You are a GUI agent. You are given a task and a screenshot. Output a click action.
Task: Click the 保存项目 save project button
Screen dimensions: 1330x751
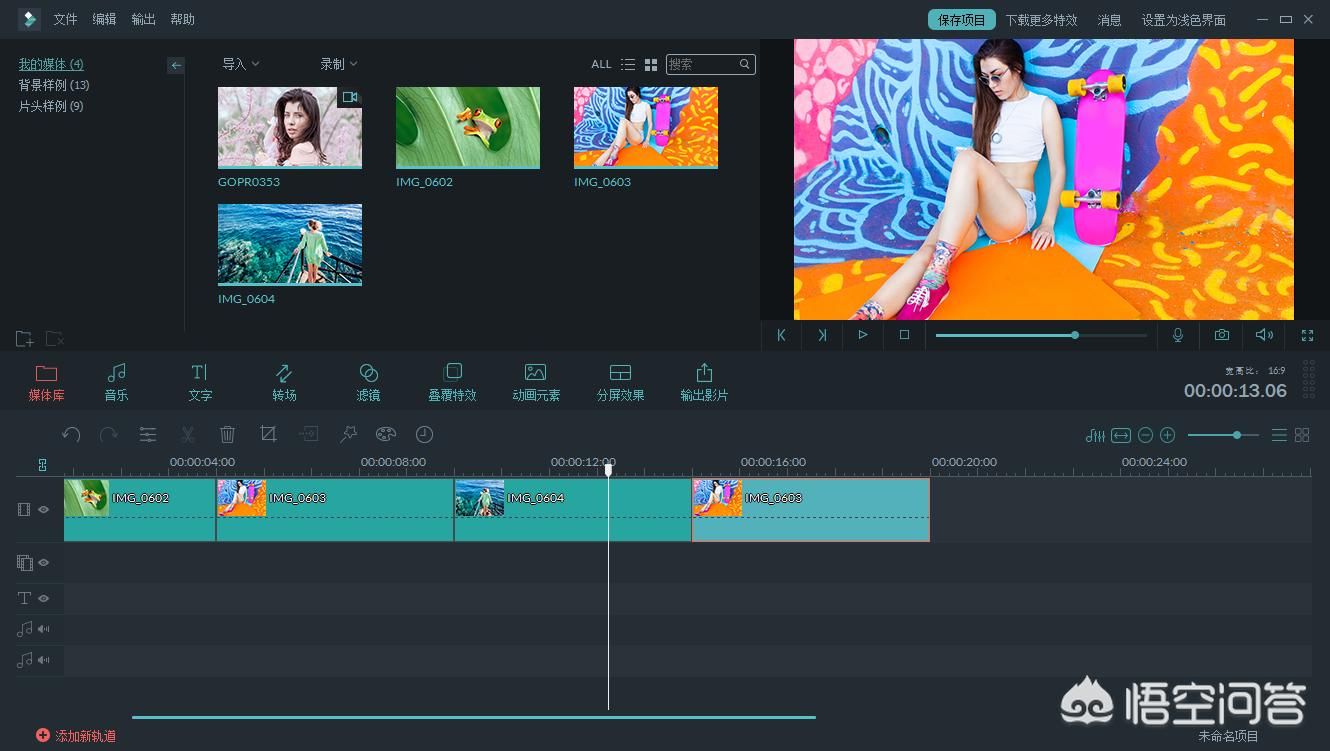coord(961,20)
